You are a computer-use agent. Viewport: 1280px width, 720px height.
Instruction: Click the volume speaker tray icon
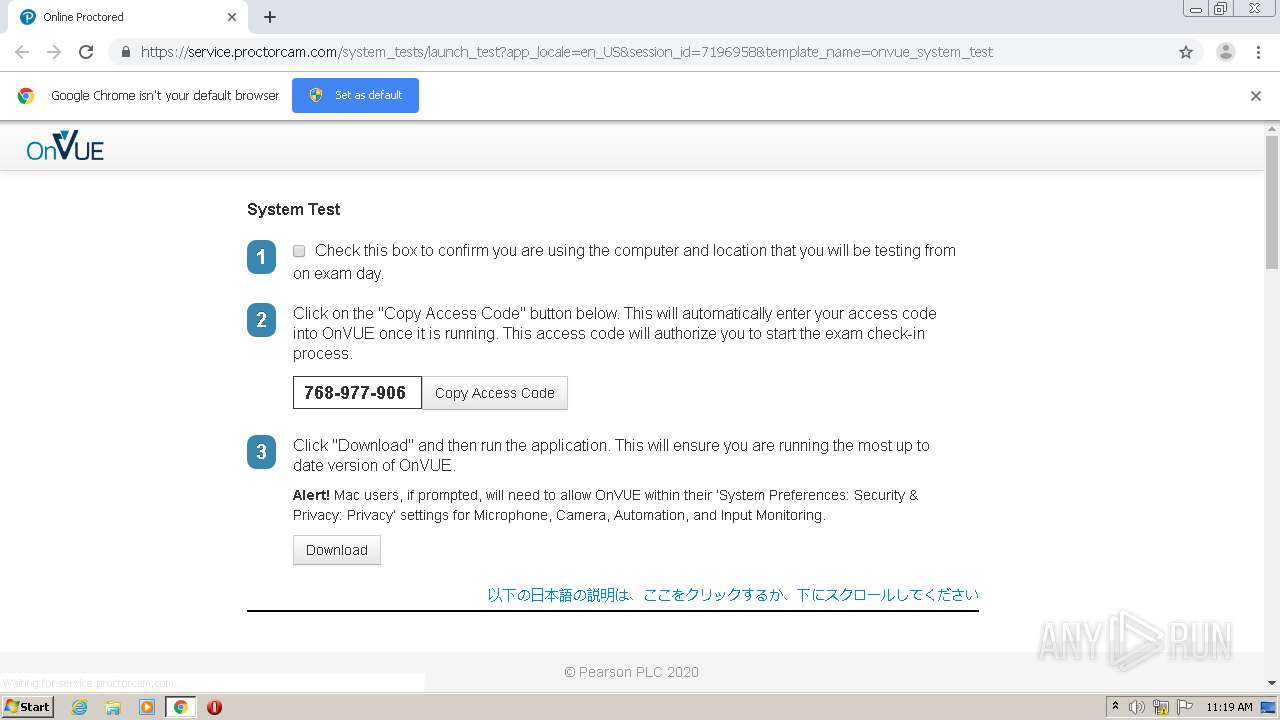click(1137, 707)
